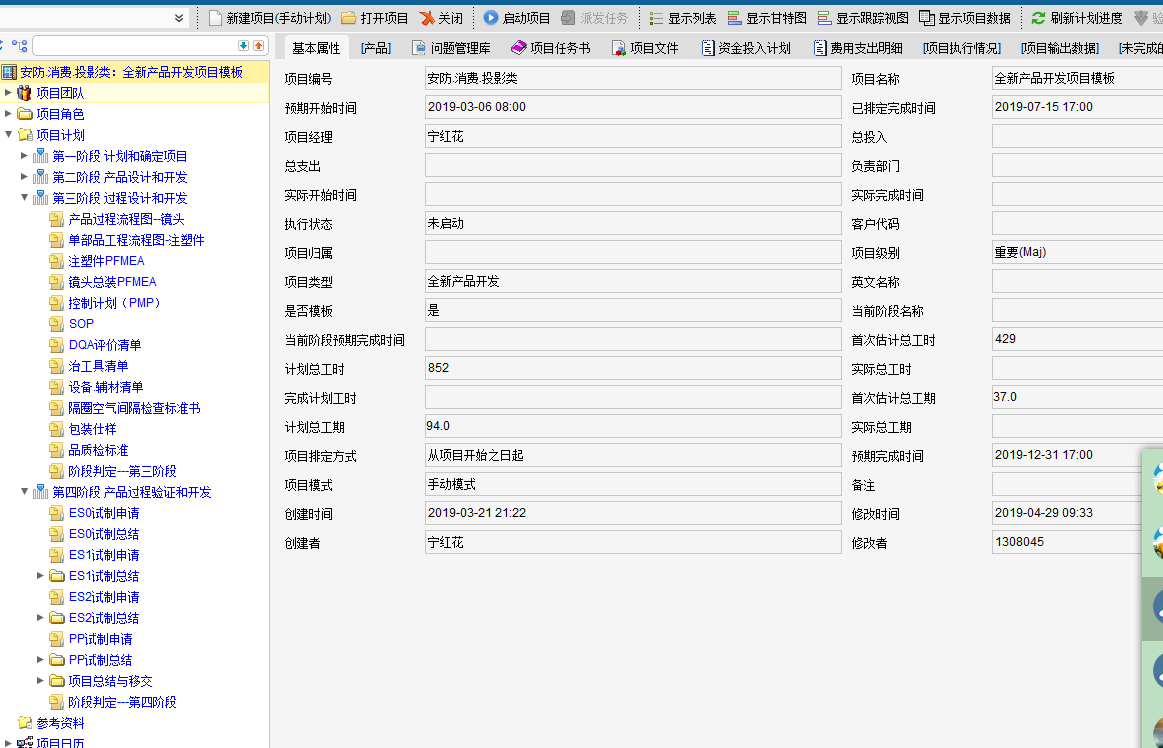Expand the ES1试制总结 tree node
Image resolution: width=1163 pixels, height=748 pixels.
(x=40, y=576)
